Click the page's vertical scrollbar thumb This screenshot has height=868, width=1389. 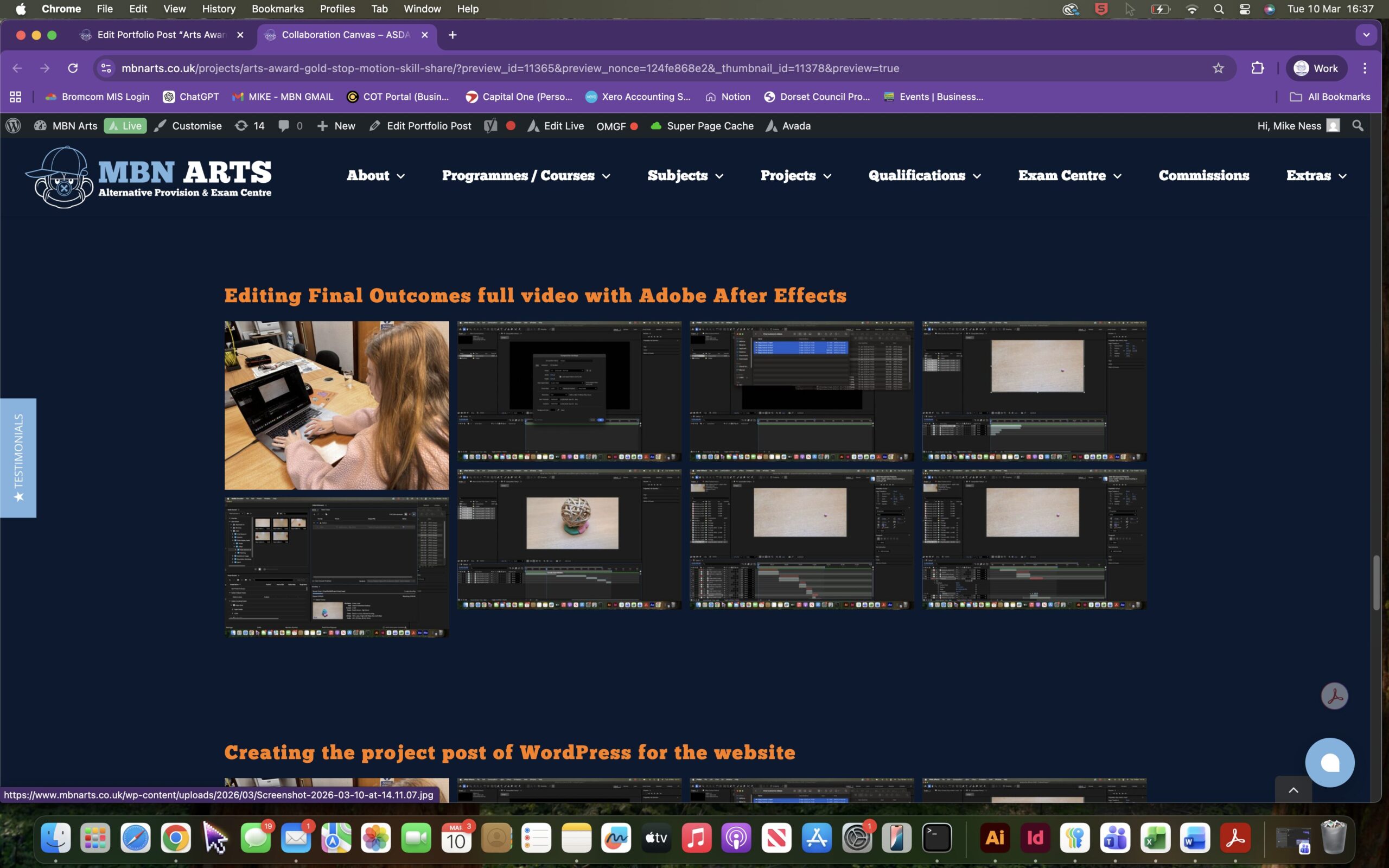tap(1375, 583)
